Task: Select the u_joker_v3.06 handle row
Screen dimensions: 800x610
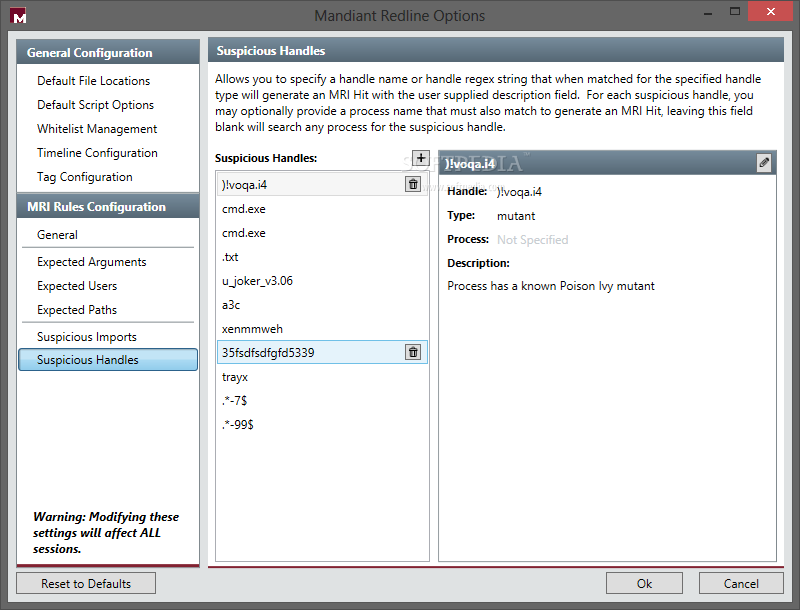Action: (322, 281)
